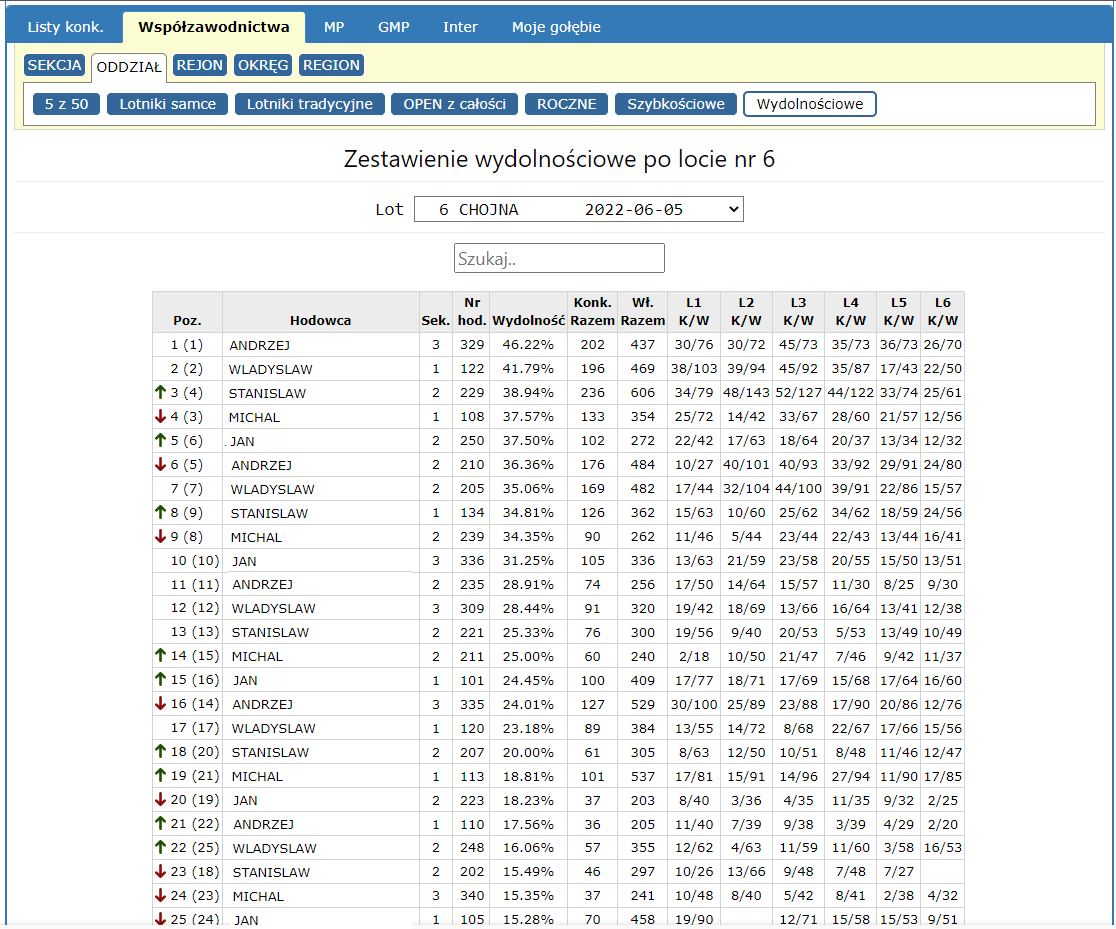The image size is (1116, 929).
Task: Switch to the SEKCJA level
Action: click(x=55, y=65)
